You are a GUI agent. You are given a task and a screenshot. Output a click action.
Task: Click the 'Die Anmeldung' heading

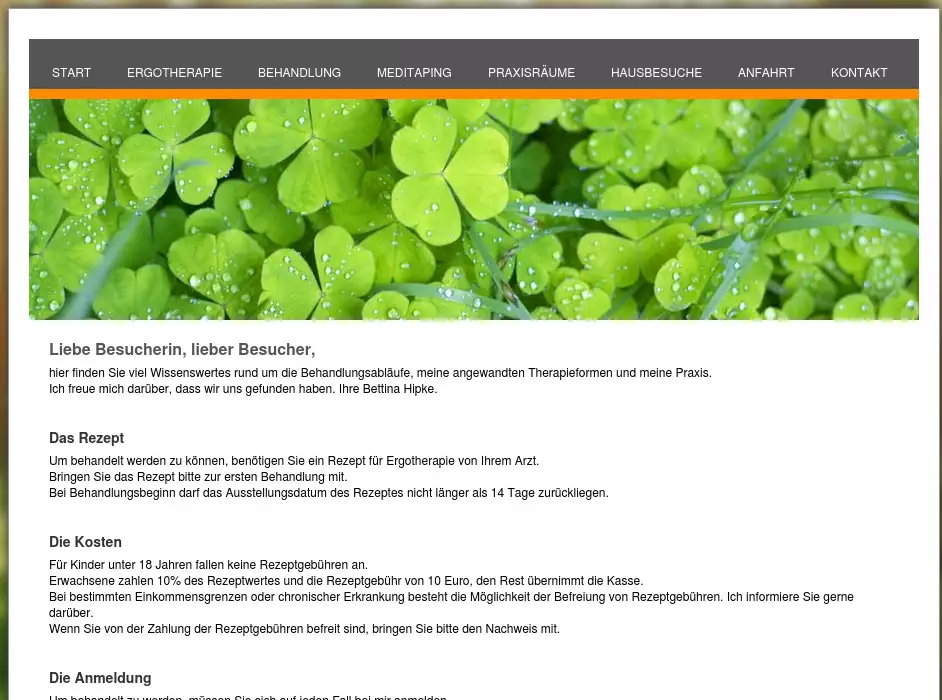pyautogui.click(x=100, y=678)
